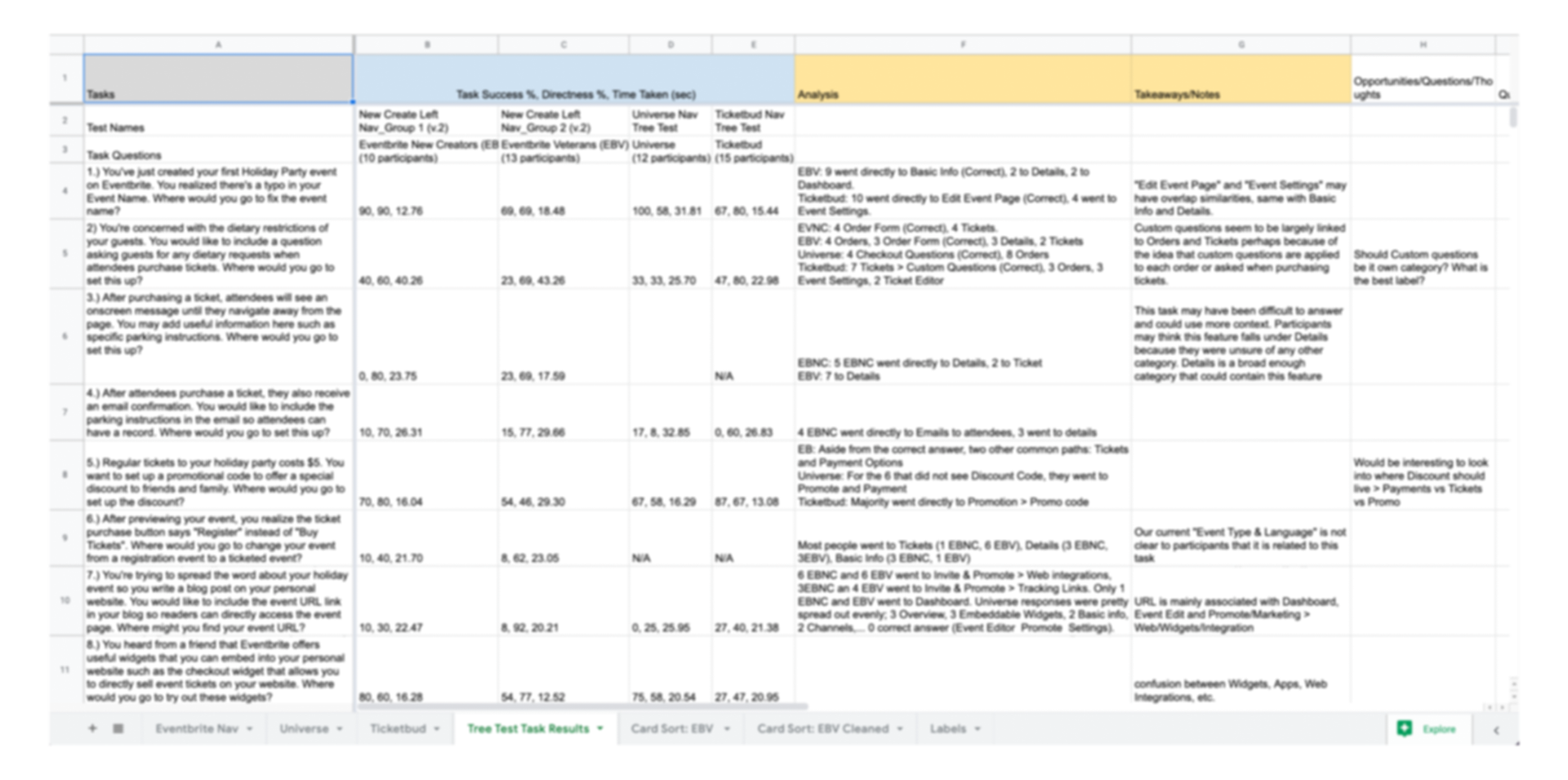Image resolution: width=1568 pixels, height=780 pixels.
Task: Open the Card Sort: EBV Cleaned tab
Action: coord(822,728)
